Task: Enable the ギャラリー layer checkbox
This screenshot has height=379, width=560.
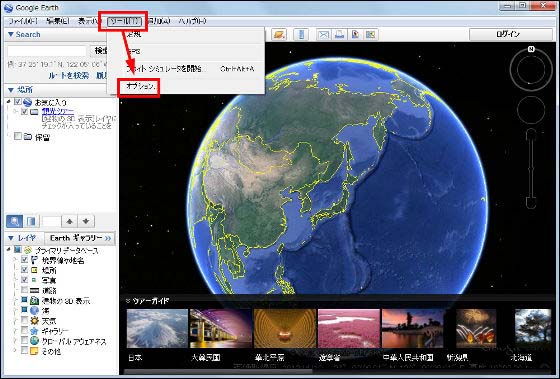Action: click(24, 330)
